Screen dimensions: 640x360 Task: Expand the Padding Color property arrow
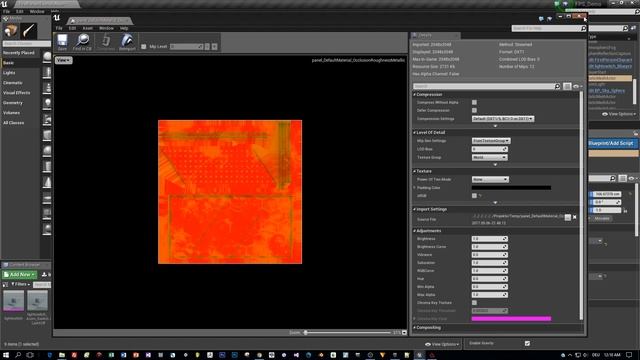pos(414,188)
